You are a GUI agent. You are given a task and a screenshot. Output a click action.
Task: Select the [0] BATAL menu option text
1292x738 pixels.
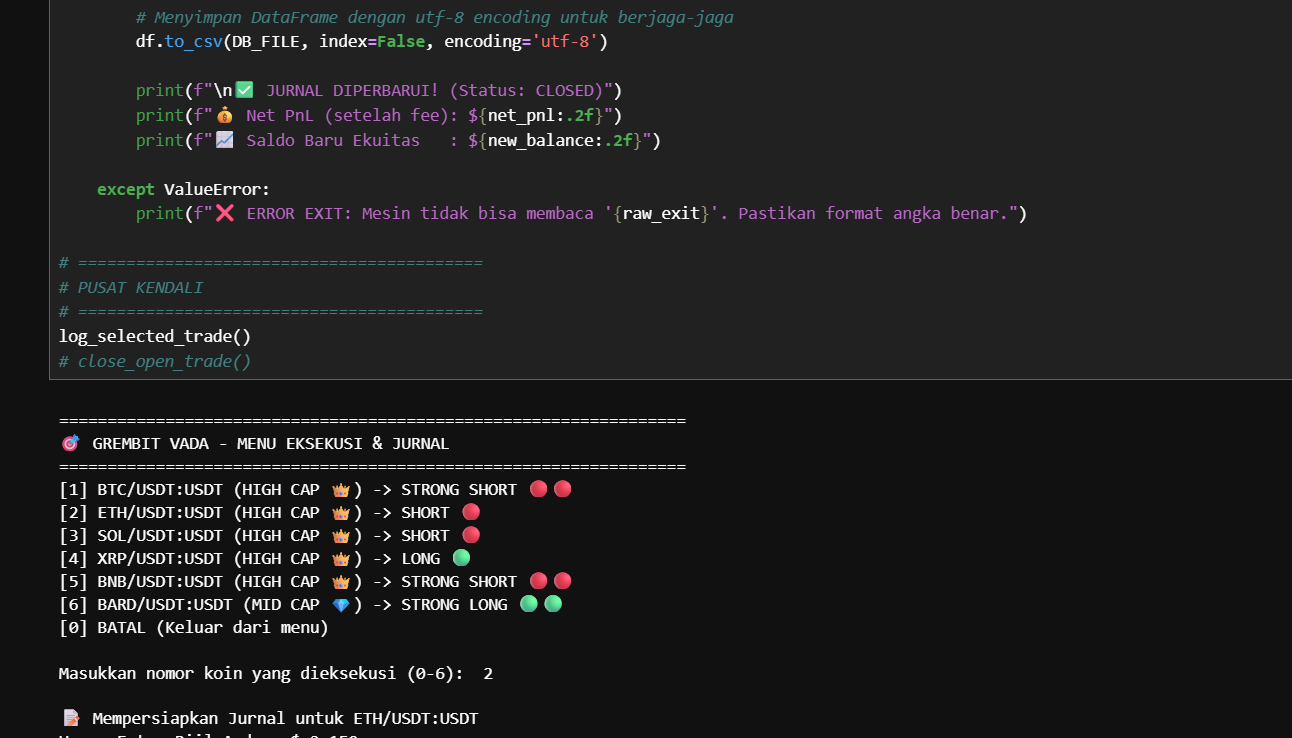(193, 628)
